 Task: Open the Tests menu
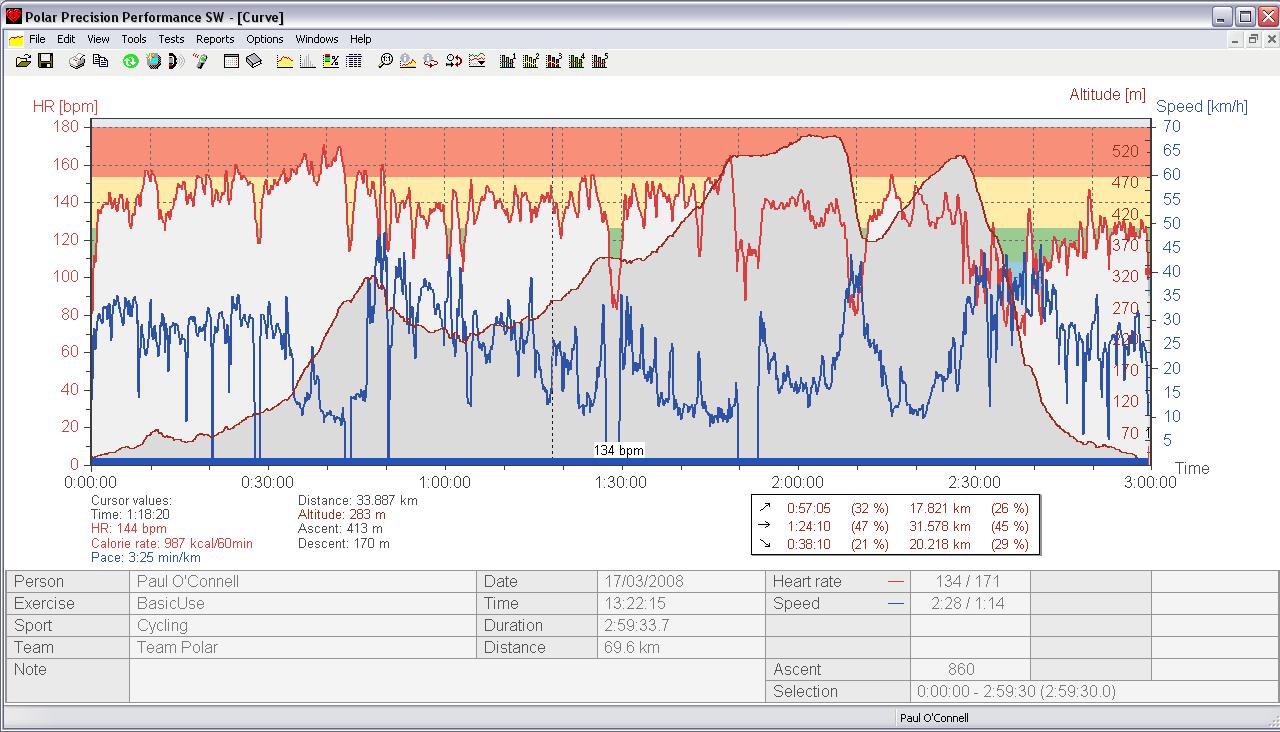click(x=171, y=39)
